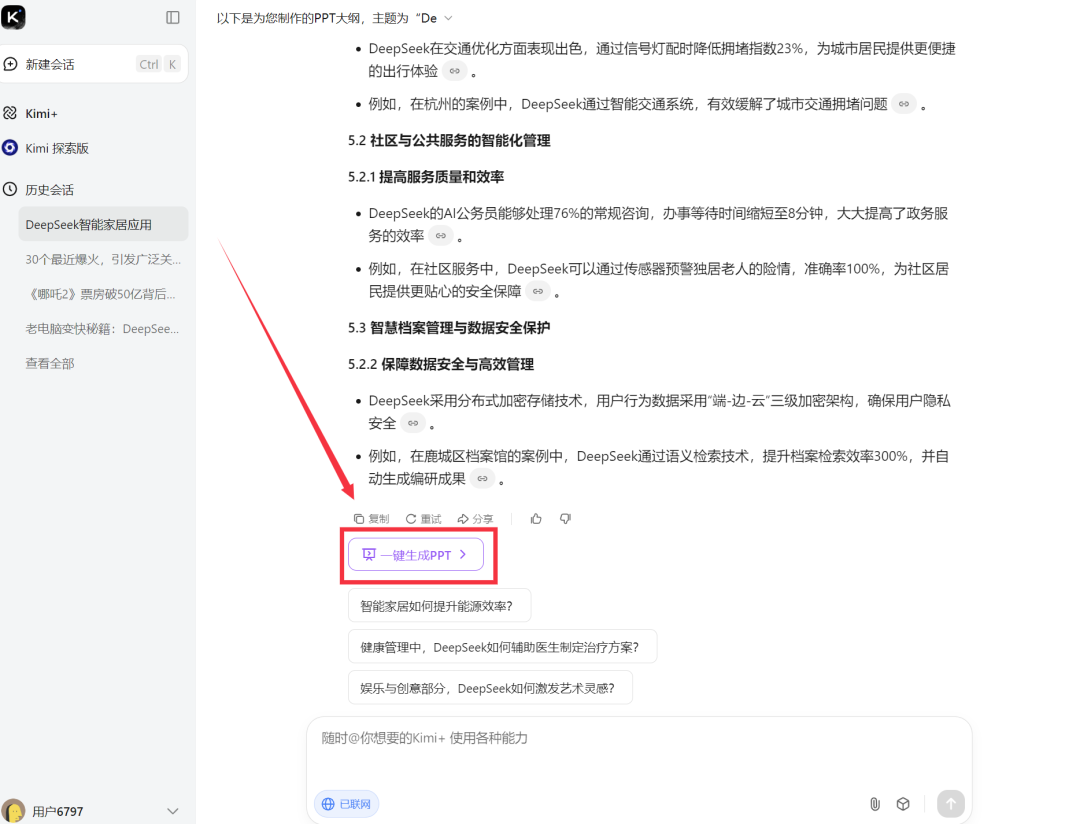Open citation link after 出行体验

[x=455, y=71]
